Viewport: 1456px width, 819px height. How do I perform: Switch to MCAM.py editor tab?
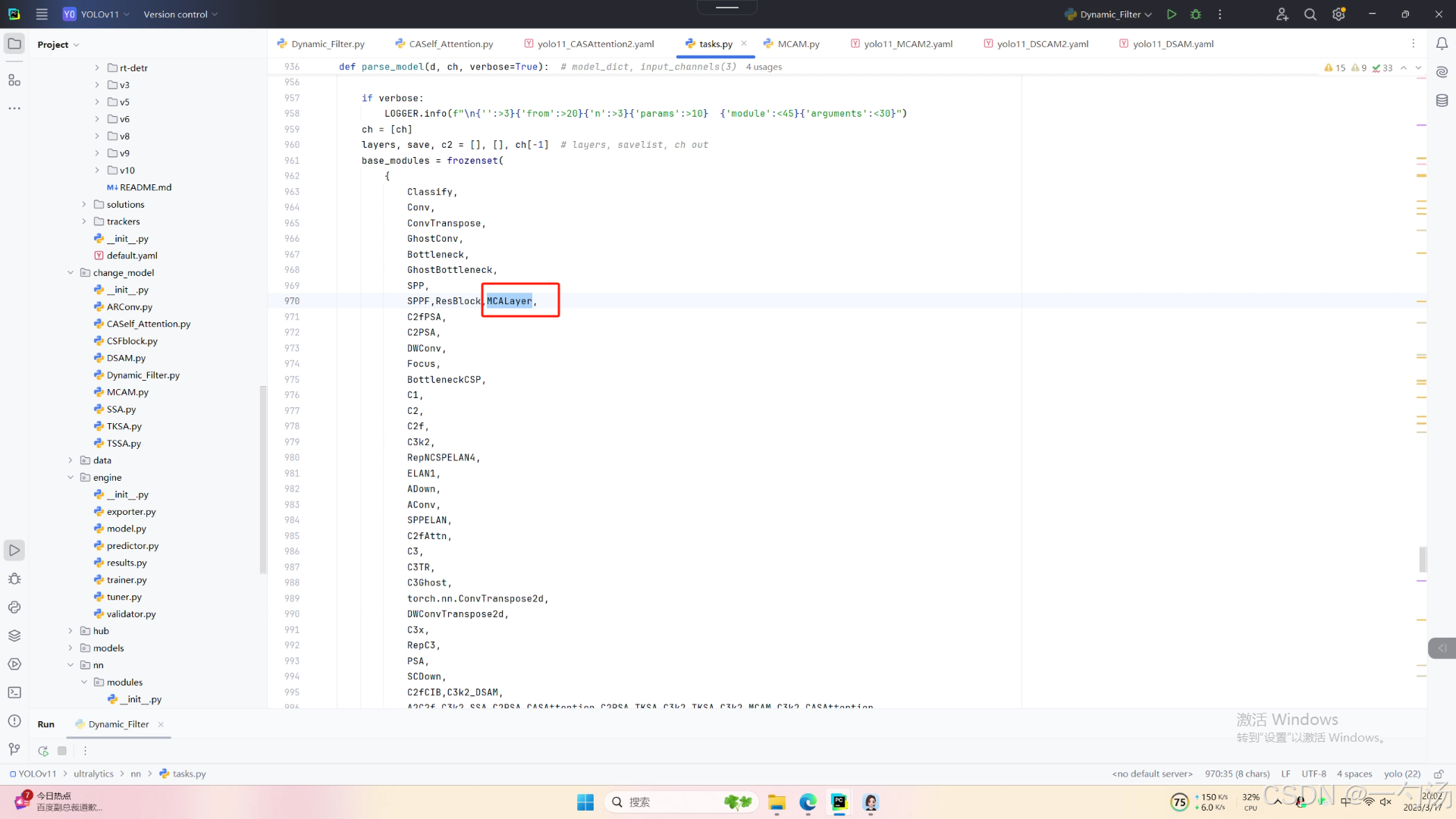click(798, 44)
